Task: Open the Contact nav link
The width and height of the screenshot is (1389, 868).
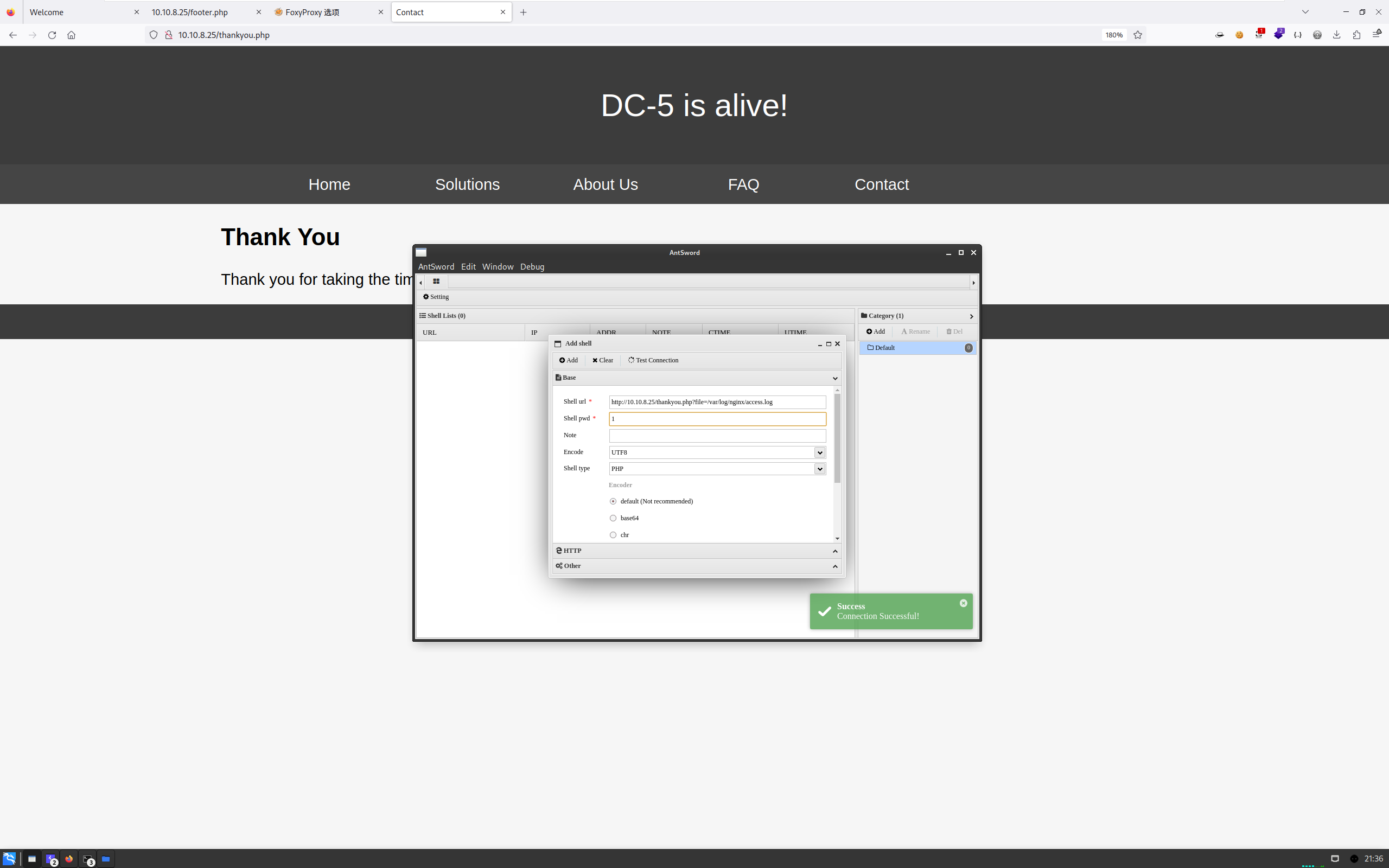Action: [882, 184]
